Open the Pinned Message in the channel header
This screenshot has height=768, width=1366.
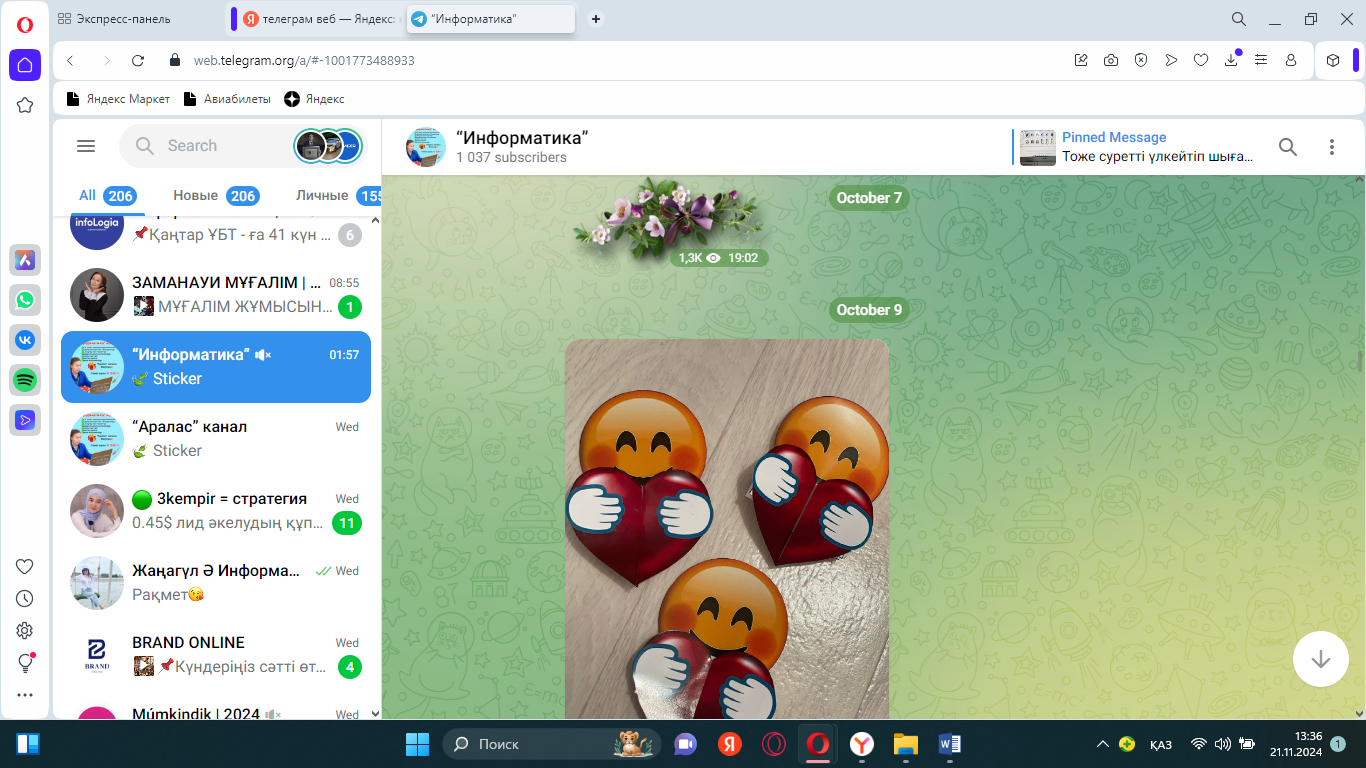[x=1136, y=147]
